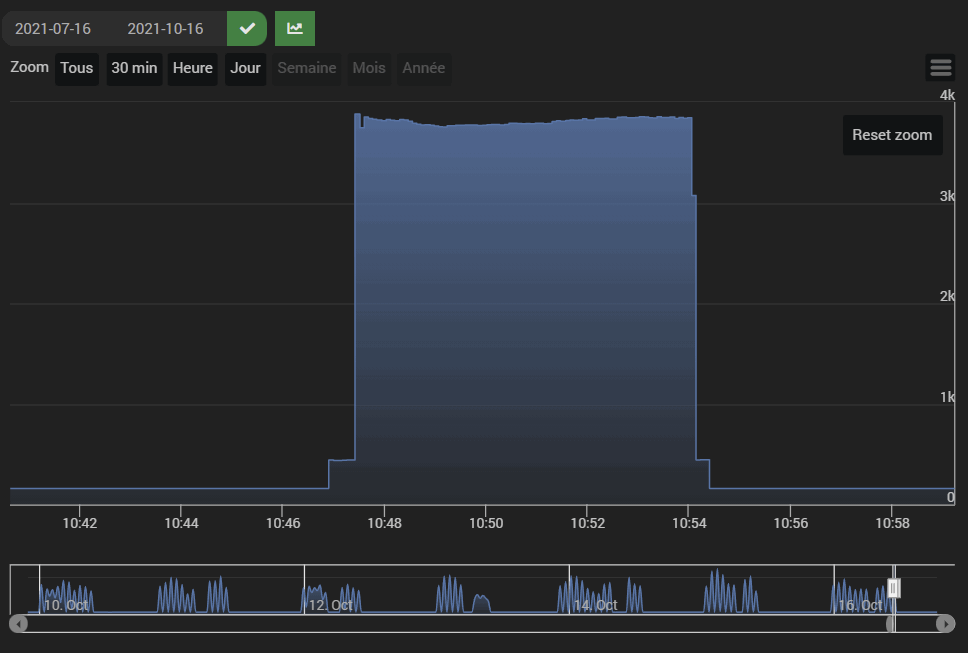Select the Tous zoom range
968x653 pixels.
(77, 68)
